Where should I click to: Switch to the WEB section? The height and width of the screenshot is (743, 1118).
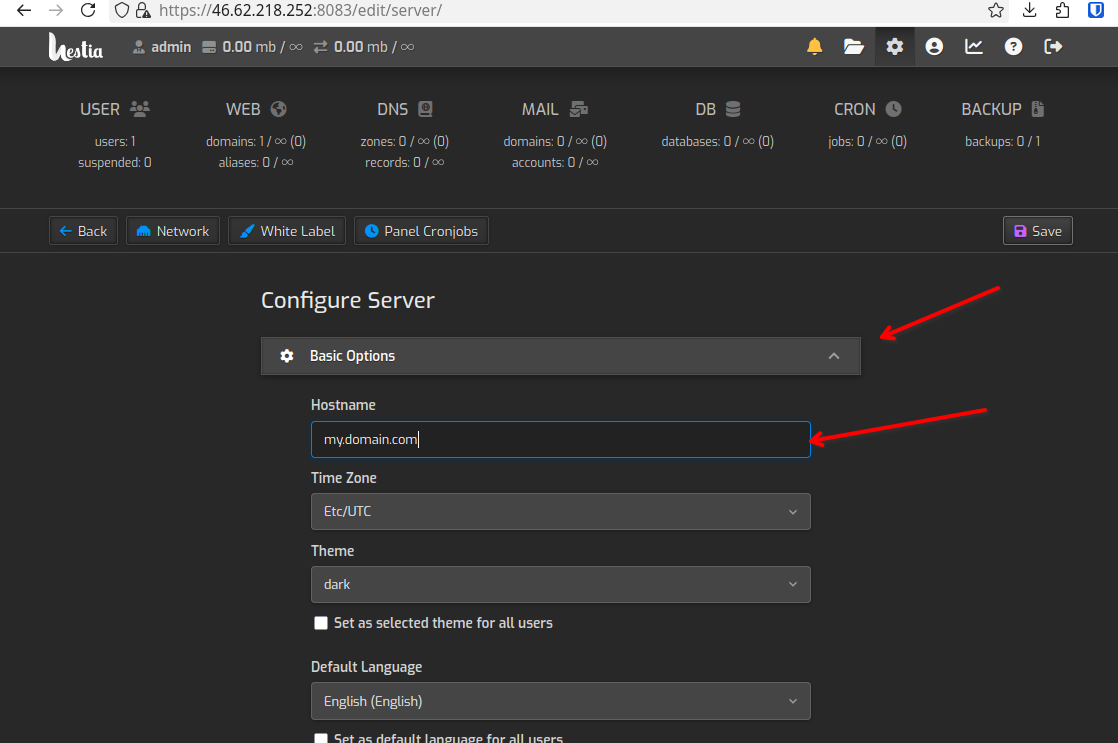[x=254, y=109]
